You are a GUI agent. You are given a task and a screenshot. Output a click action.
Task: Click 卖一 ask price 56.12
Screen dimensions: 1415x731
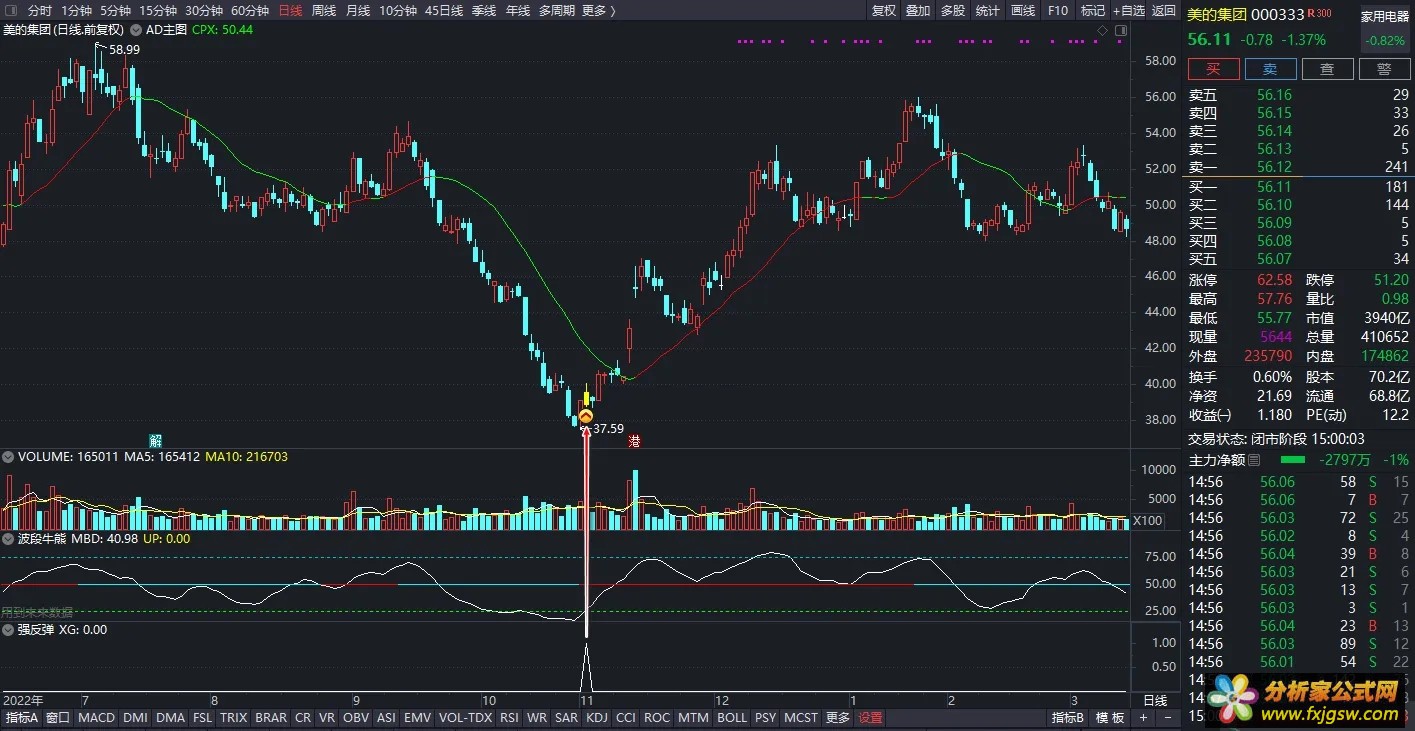[x=1274, y=167]
